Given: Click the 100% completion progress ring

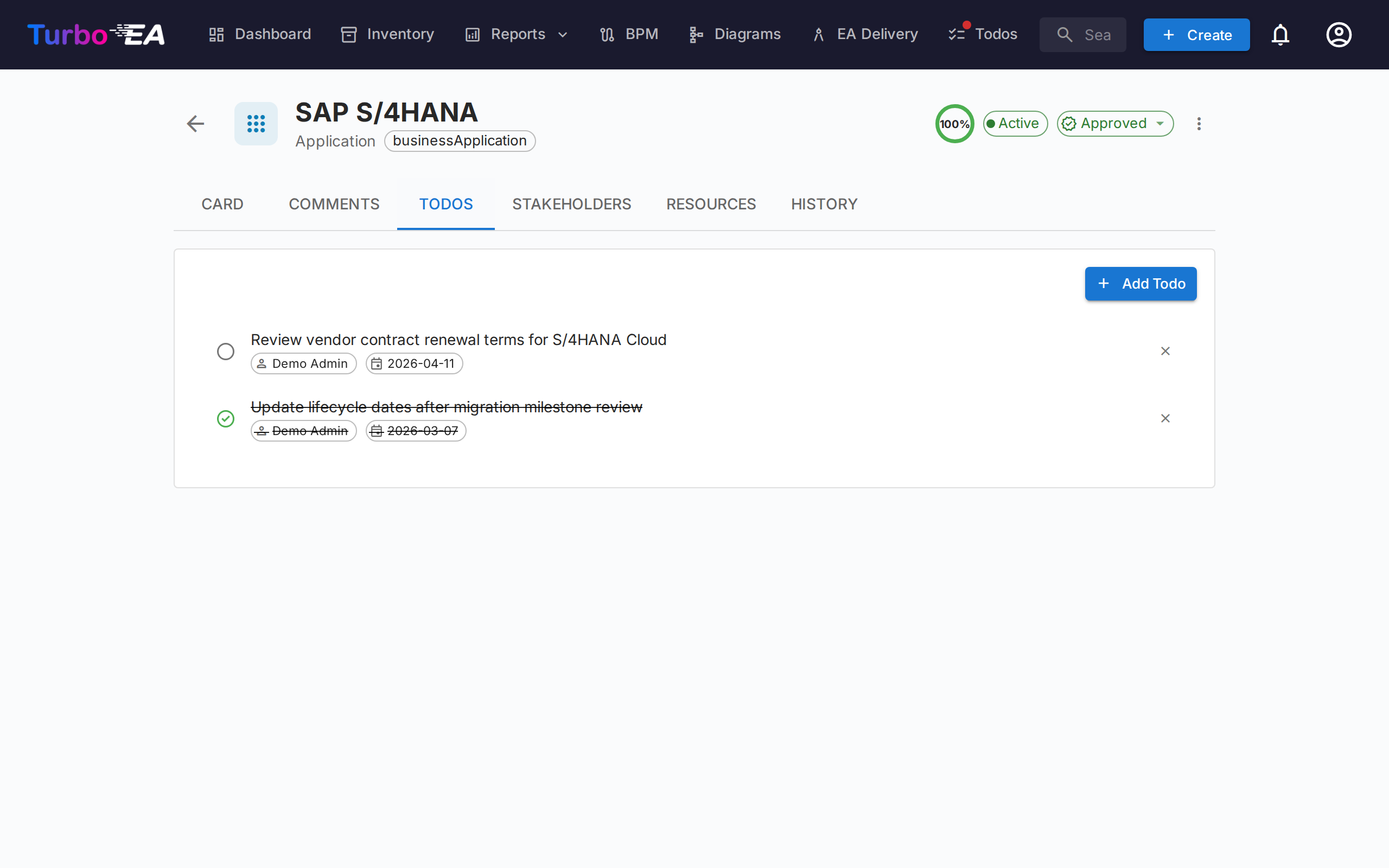Looking at the screenshot, I should tap(954, 124).
